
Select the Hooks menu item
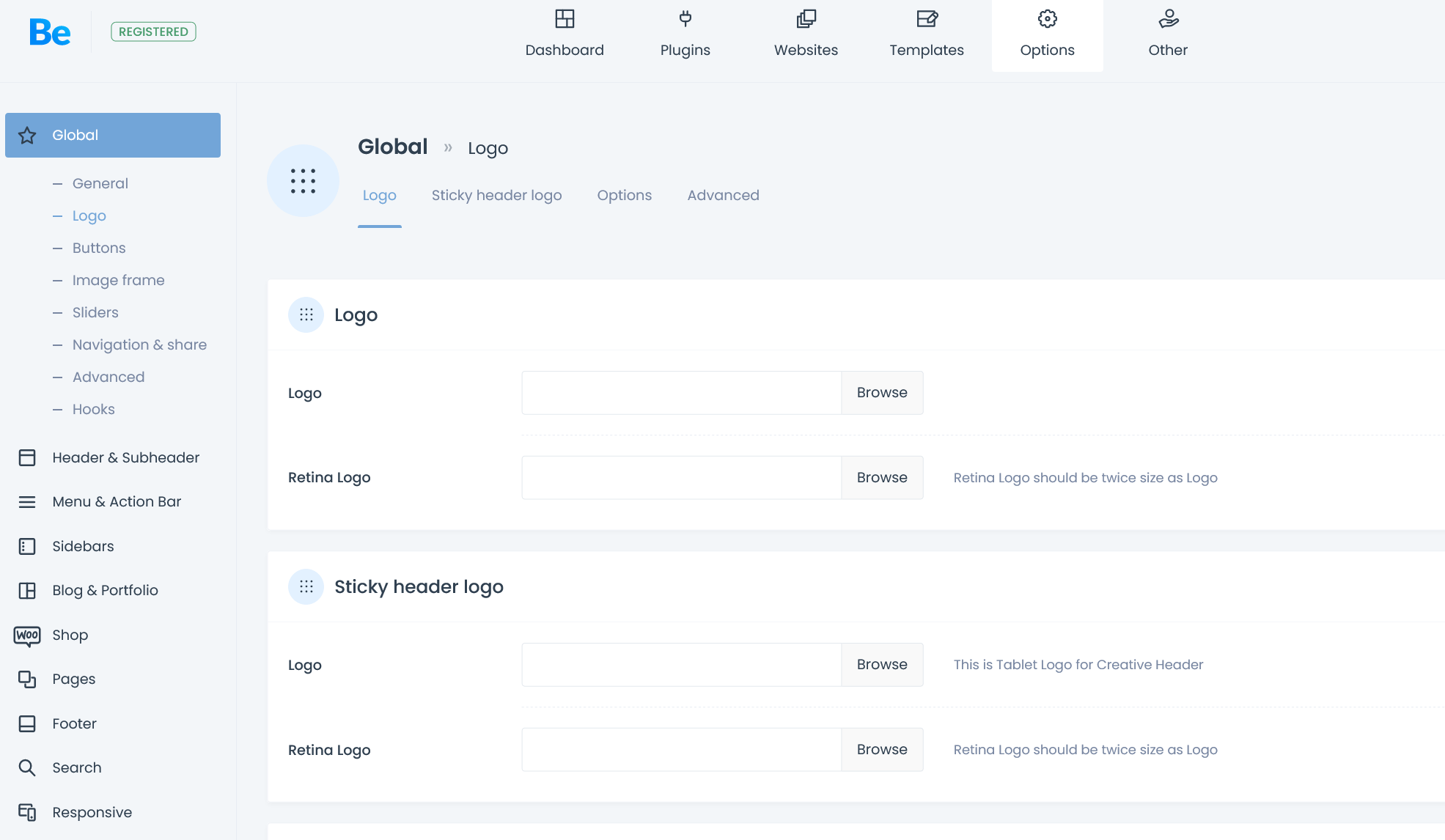coord(93,409)
